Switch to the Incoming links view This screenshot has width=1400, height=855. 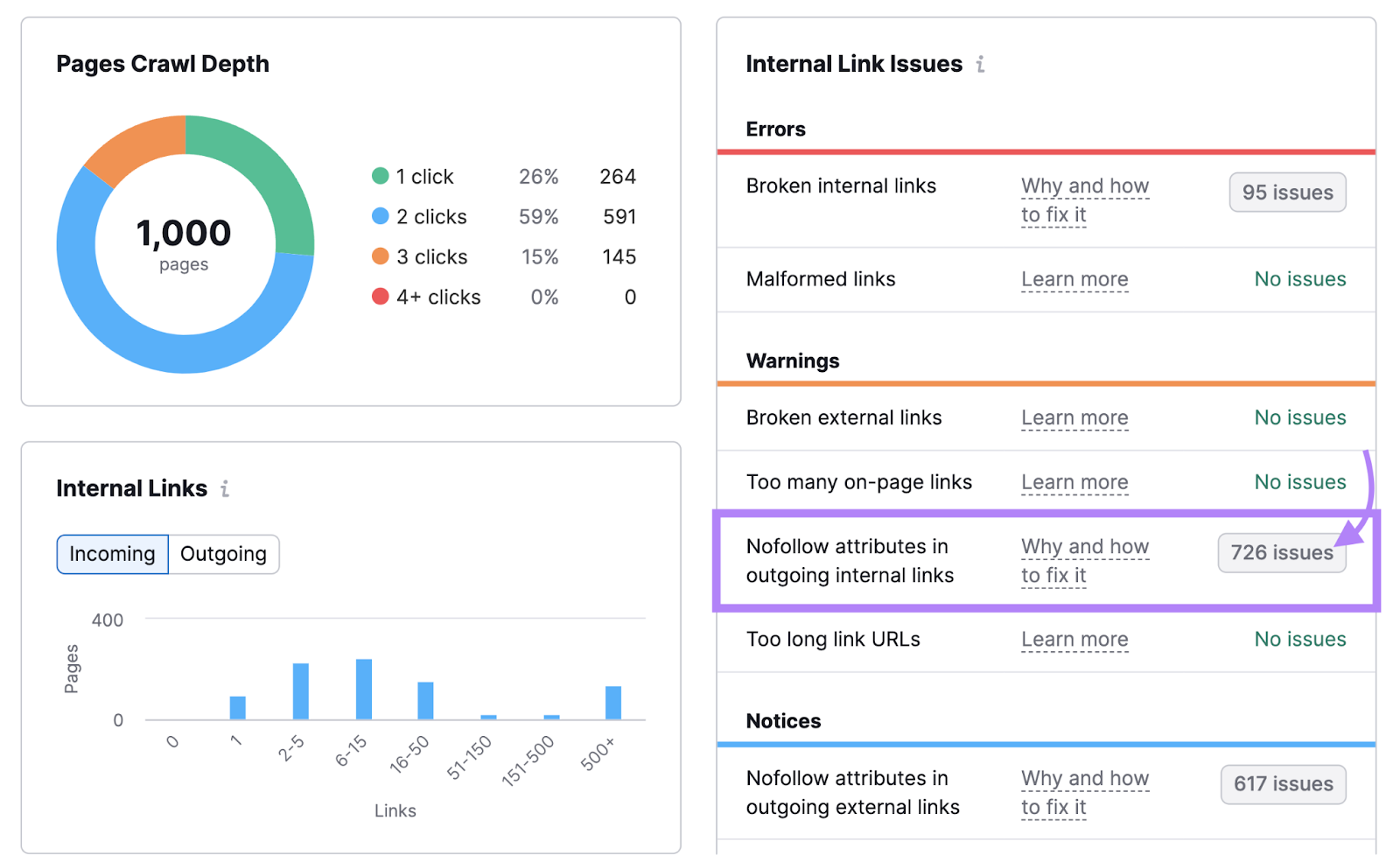point(112,553)
